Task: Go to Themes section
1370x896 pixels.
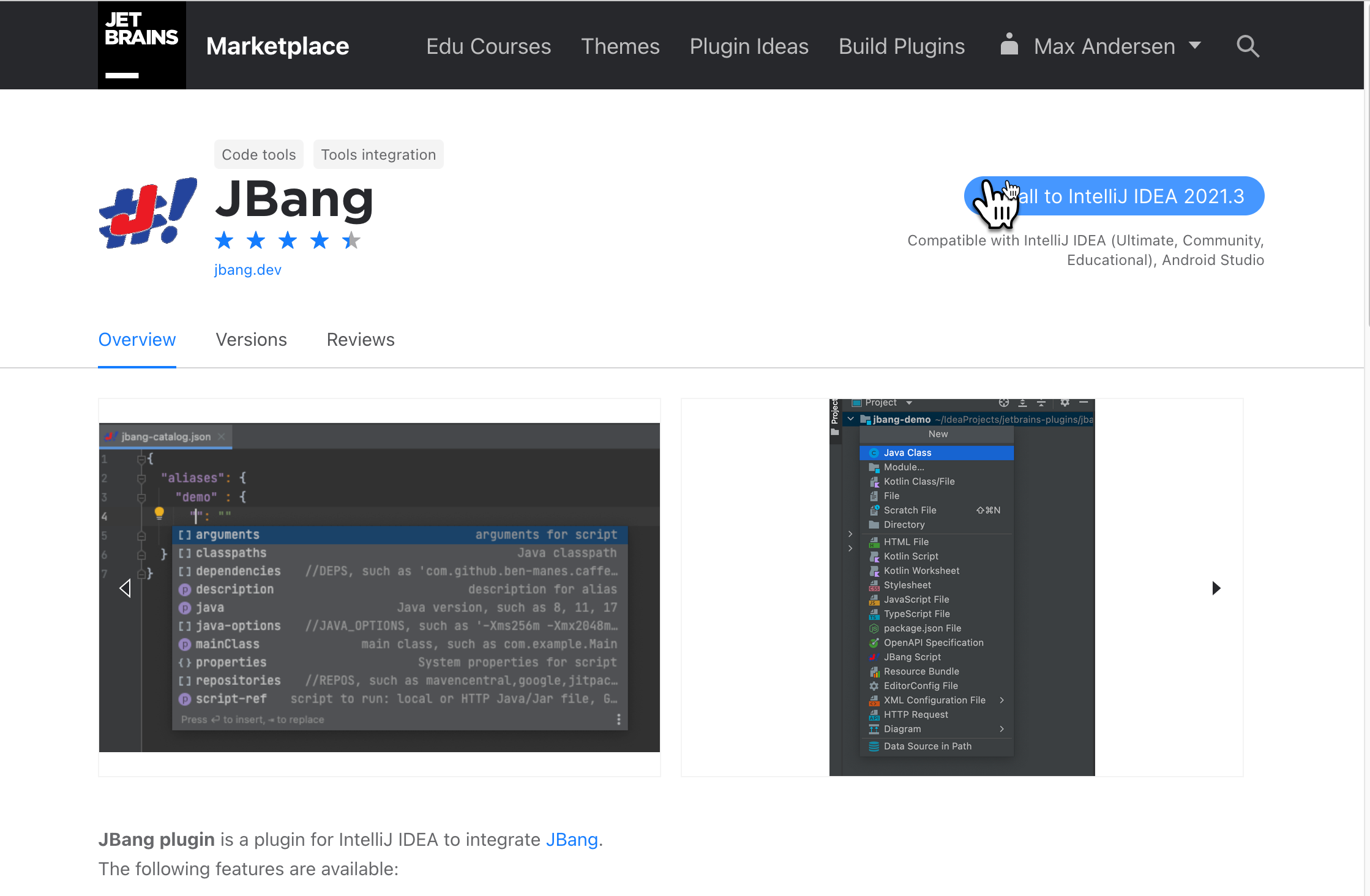Action: pos(620,47)
